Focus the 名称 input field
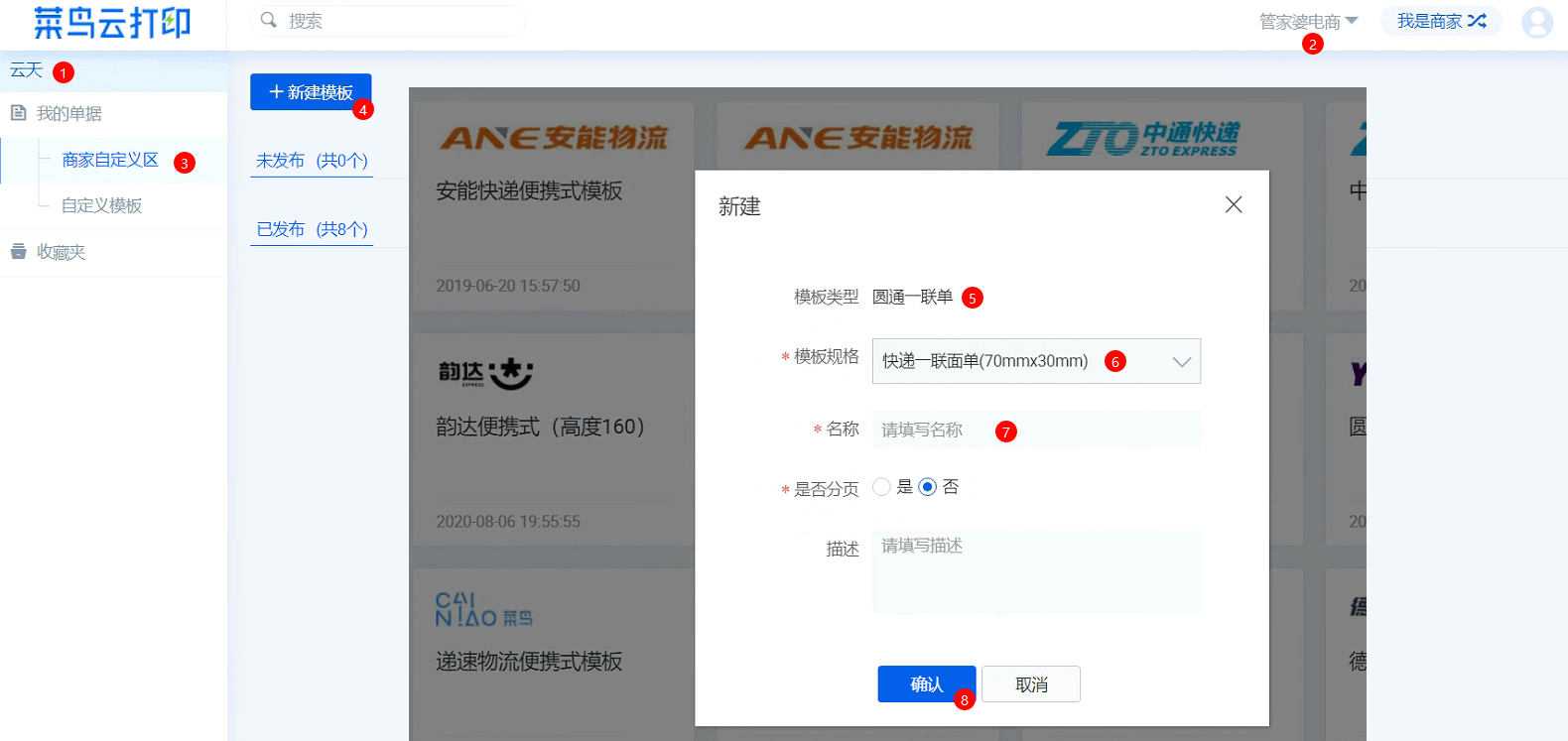The image size is (1568, 741). tap(1036, 430)
